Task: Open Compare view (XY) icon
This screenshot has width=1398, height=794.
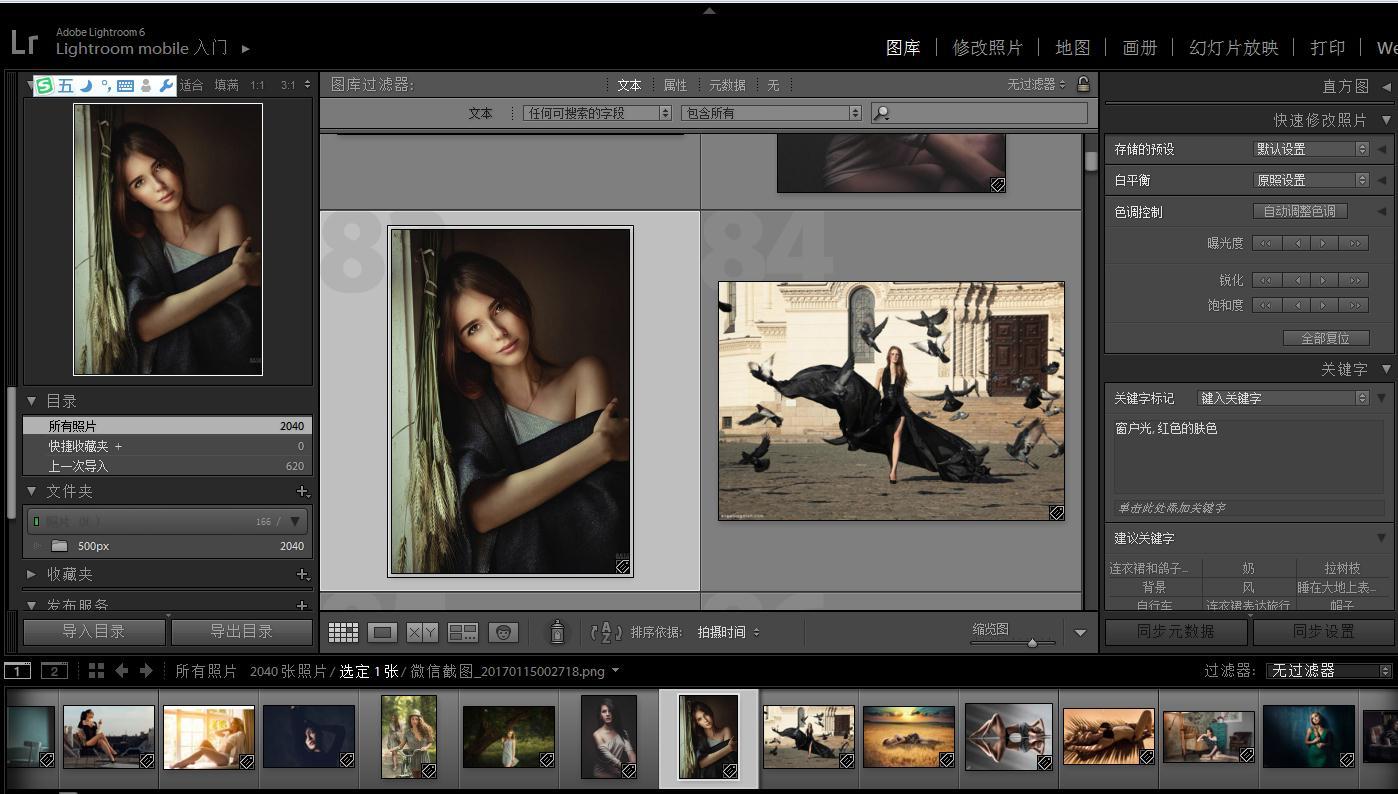Action: [x=422, y=632]
